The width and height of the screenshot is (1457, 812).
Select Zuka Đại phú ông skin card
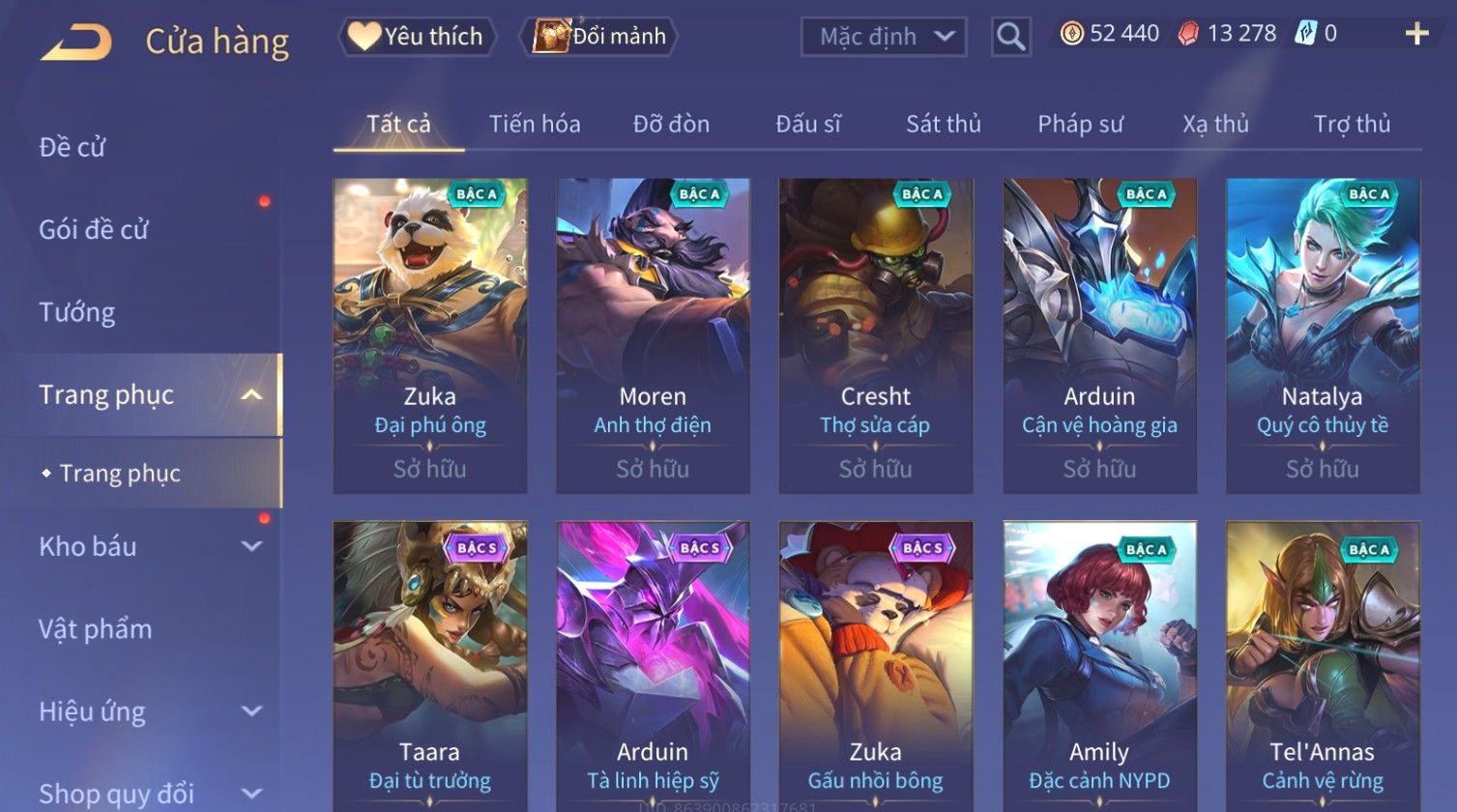pos(430,335)
